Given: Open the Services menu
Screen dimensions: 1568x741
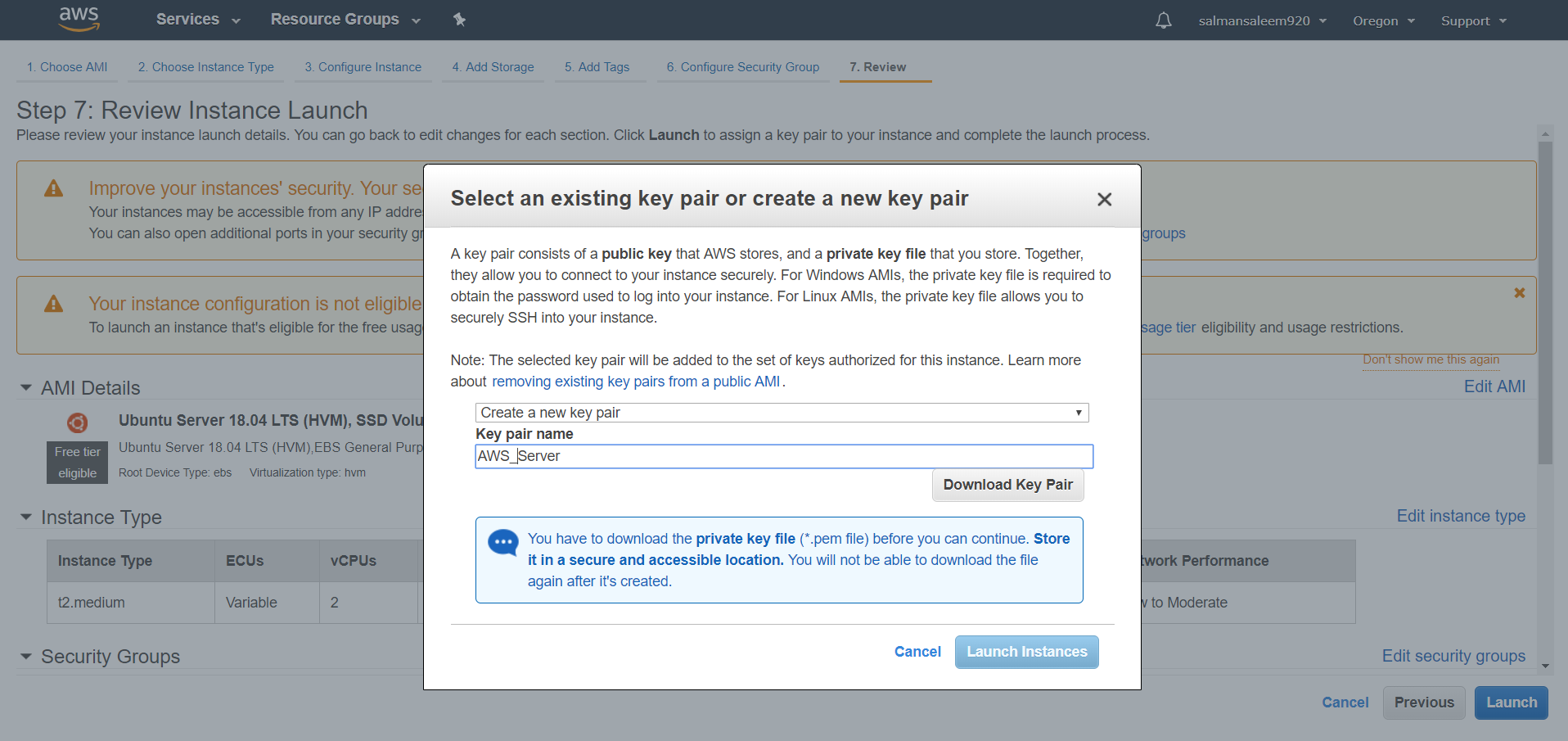Looking at the screenshot, I should point(198,20).
